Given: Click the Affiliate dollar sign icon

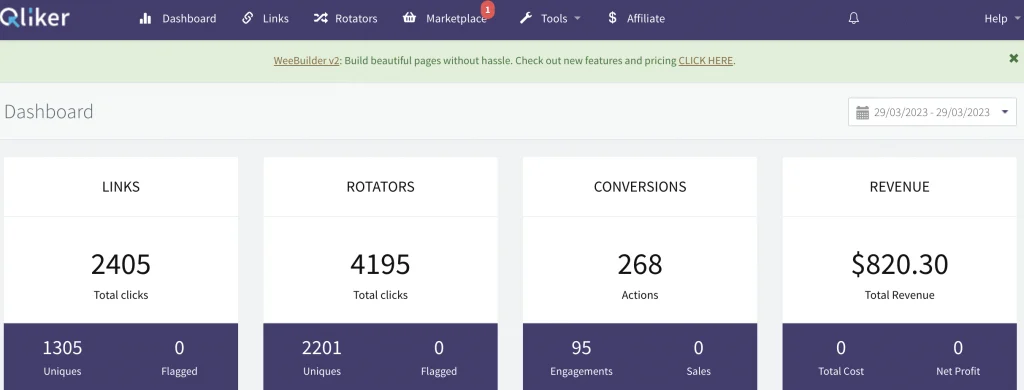Looking at the screenshot, I should (x=612, y=18).
